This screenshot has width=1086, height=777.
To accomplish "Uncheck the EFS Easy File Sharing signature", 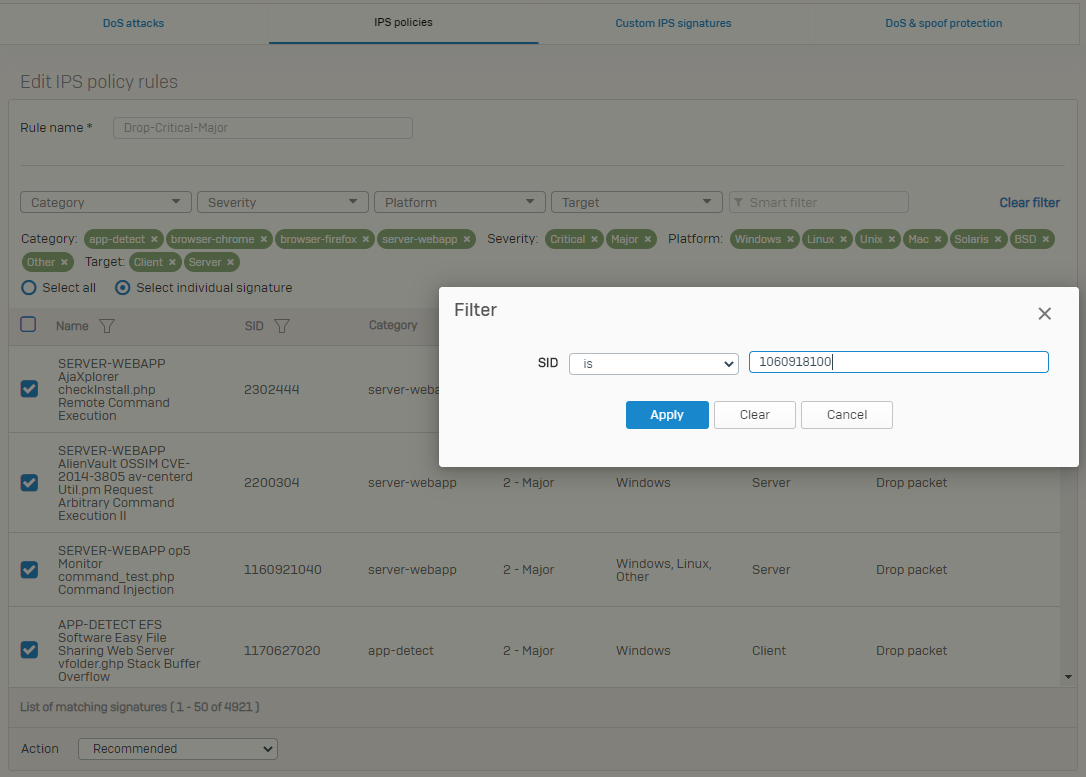I will point(29,650).
